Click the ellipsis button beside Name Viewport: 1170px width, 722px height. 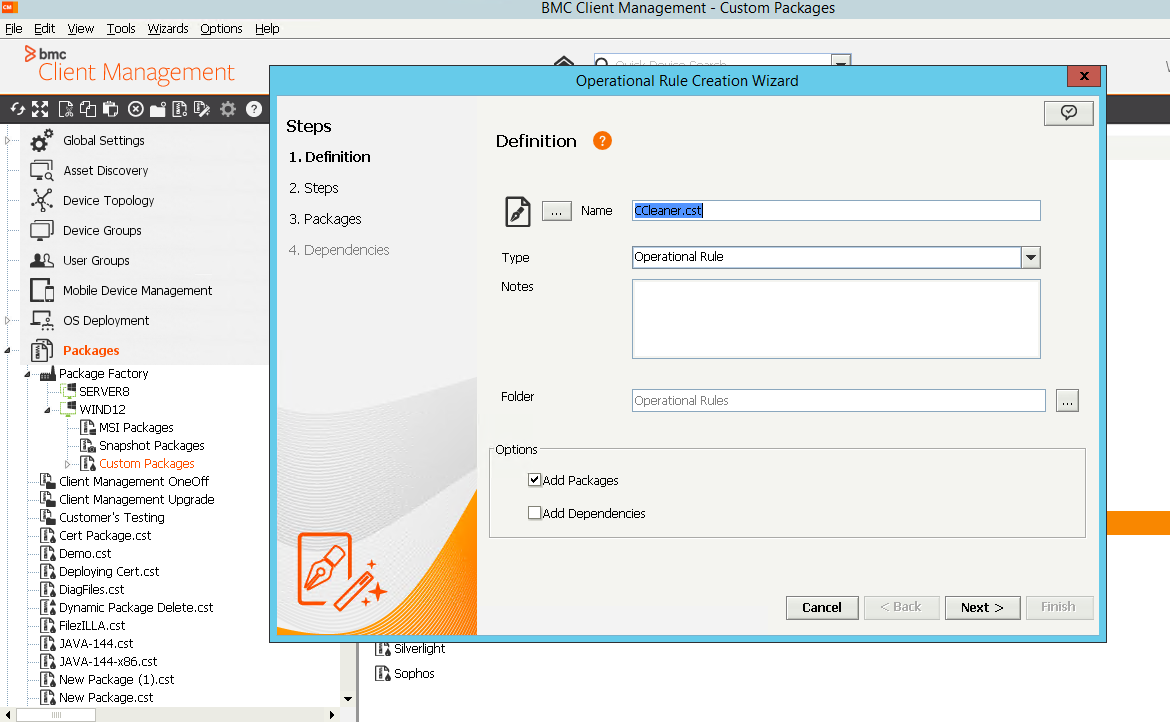click(557, 211)
